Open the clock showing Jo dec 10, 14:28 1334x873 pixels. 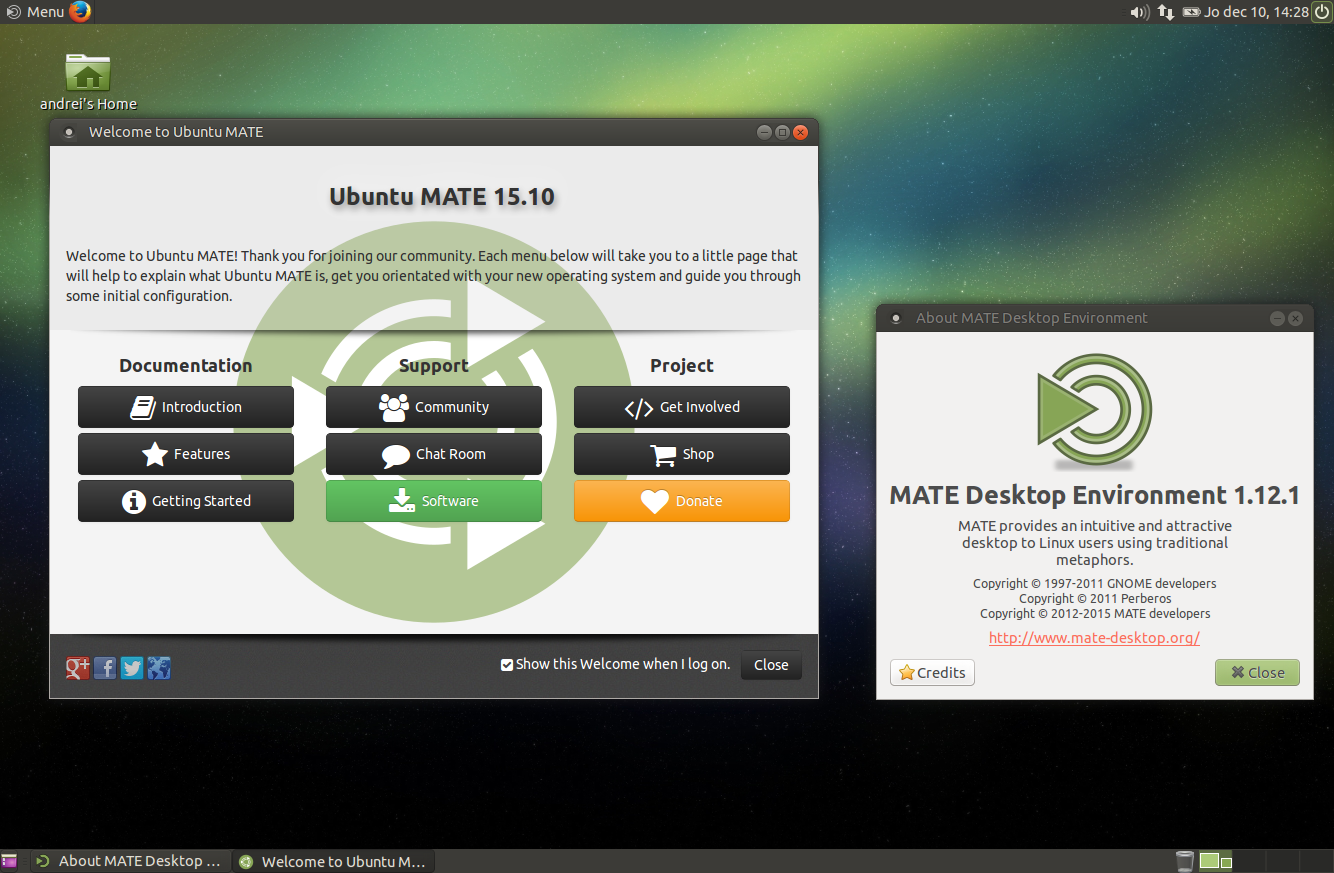click(x=1257, y=12)
